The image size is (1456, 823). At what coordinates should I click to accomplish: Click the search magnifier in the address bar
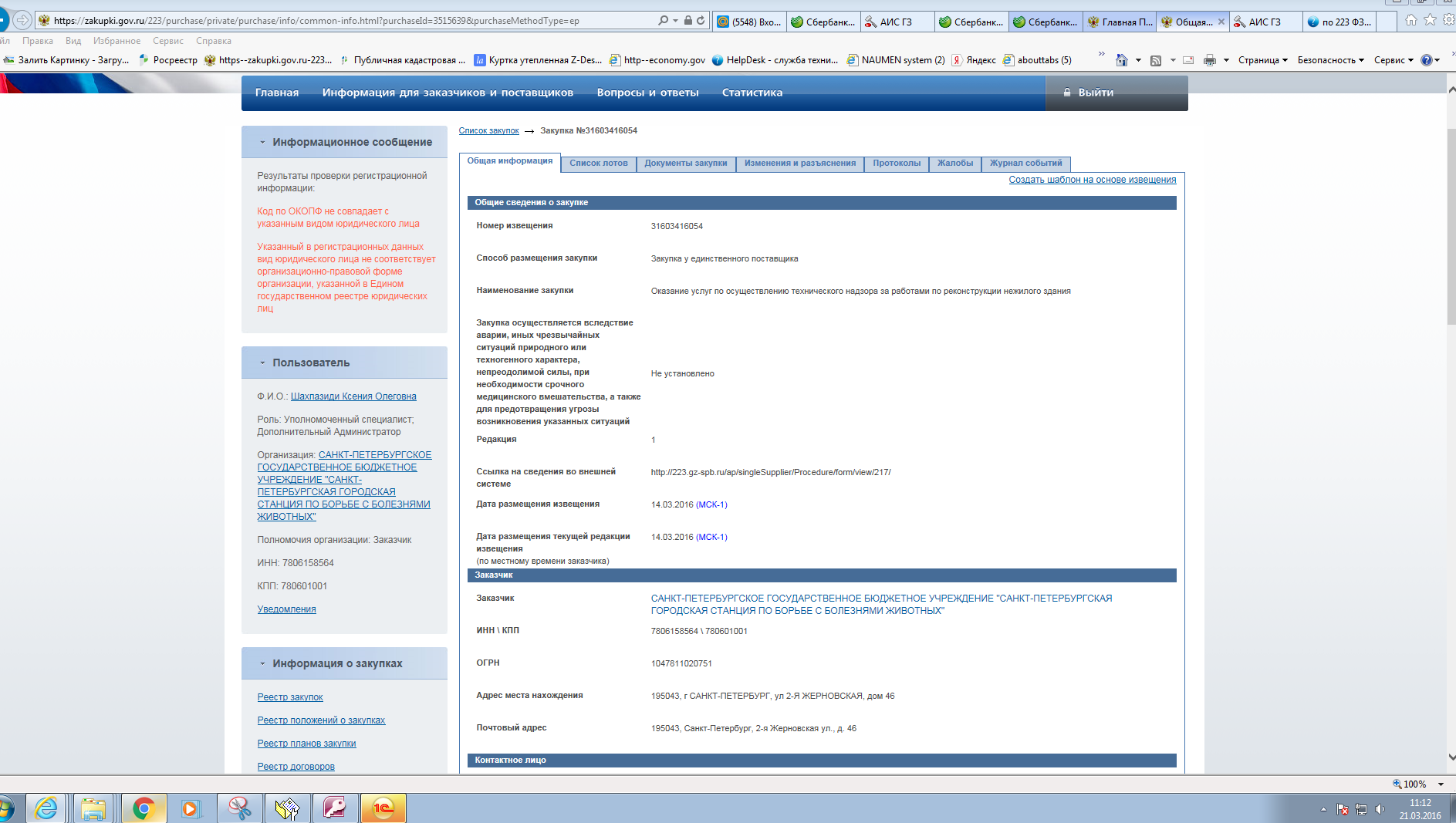663,21
